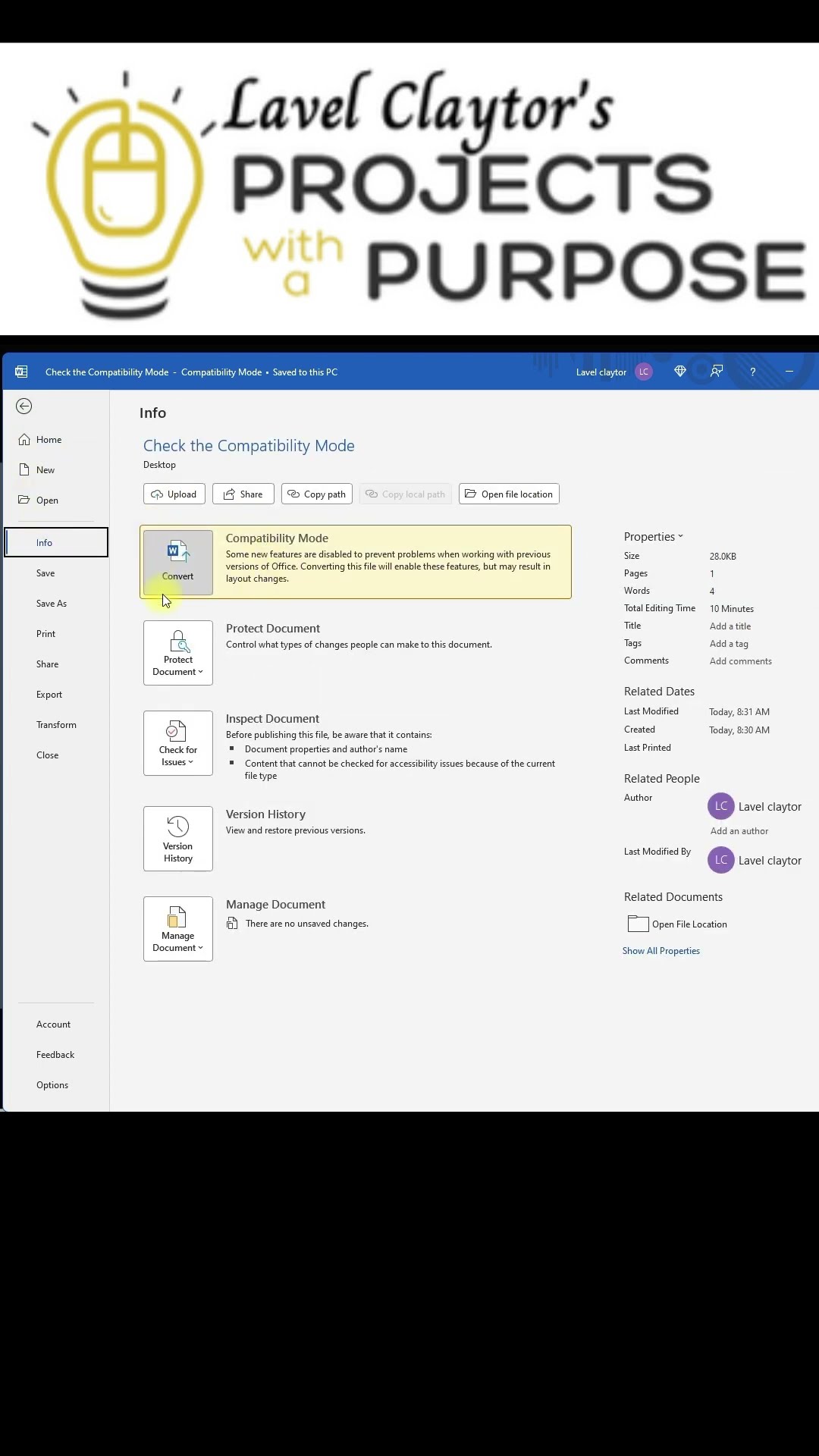Choose Save As from the sidebar
Image resolution: width=819 pixels, height=1456 pixels.
click(x=56, y=604)
